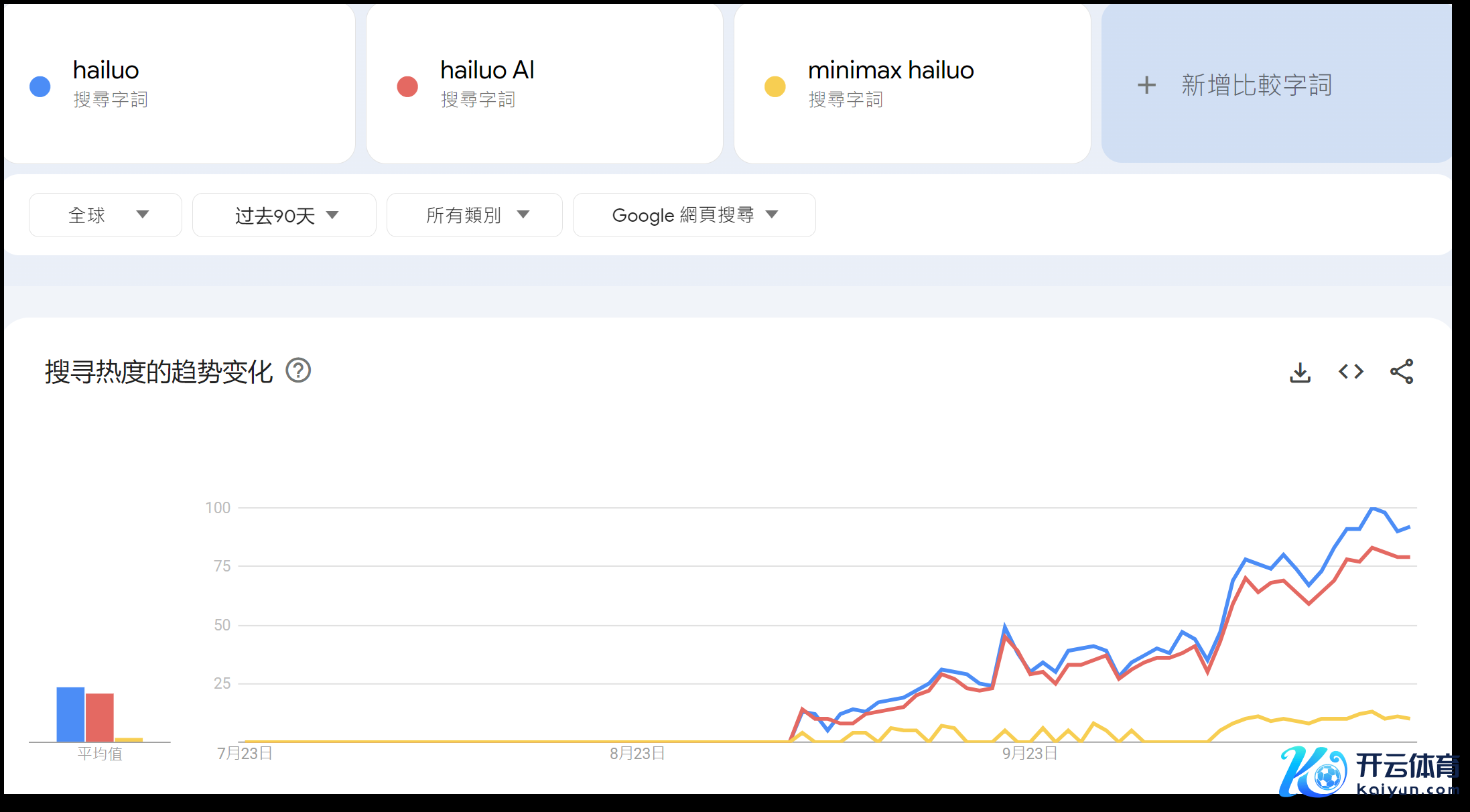Image resolution: width=1470 pixels, height=812 pixels.
Task: Click the 平均值 label
Action: coord(100,754)
